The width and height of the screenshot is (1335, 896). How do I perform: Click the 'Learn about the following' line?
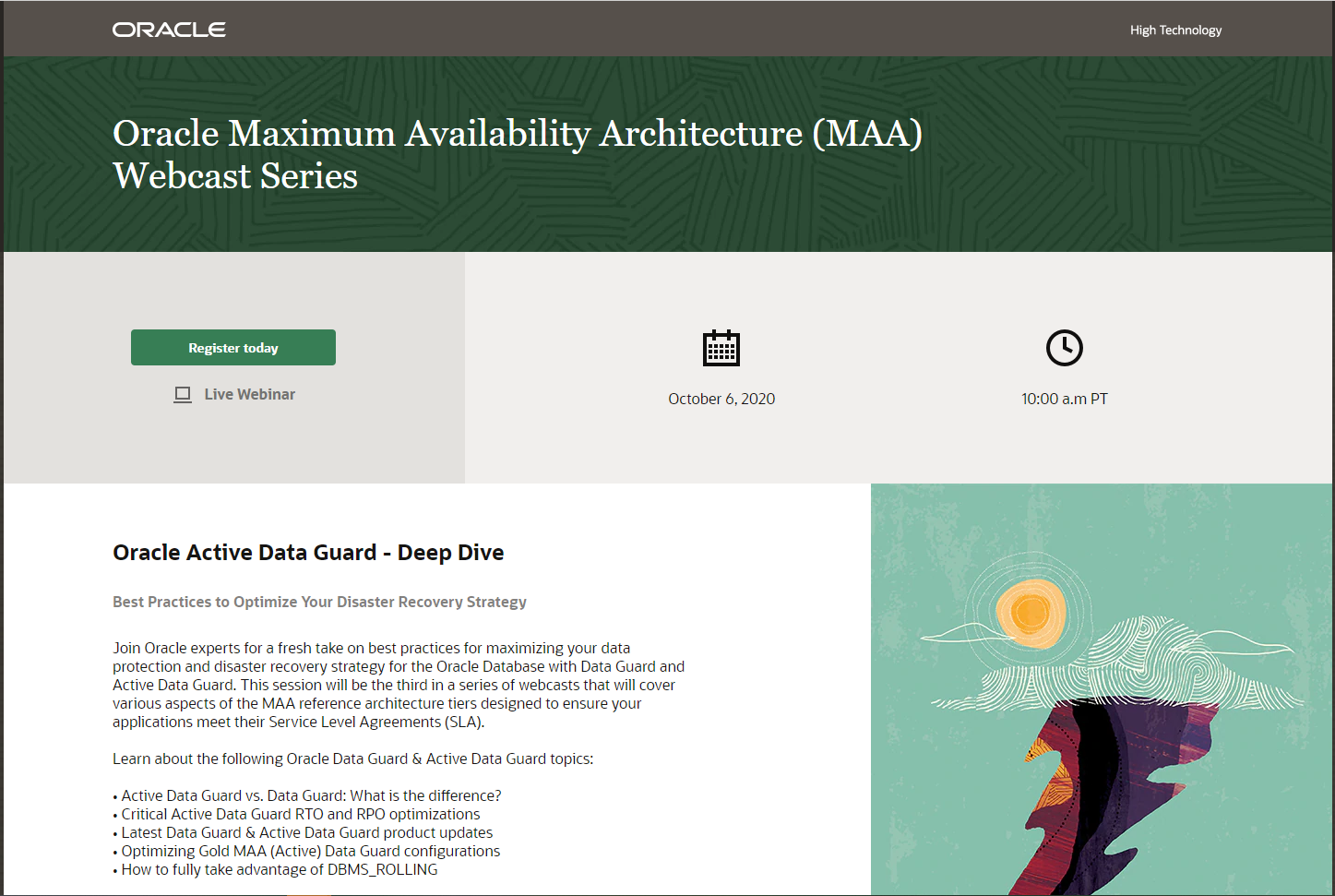tap(353, 759)
